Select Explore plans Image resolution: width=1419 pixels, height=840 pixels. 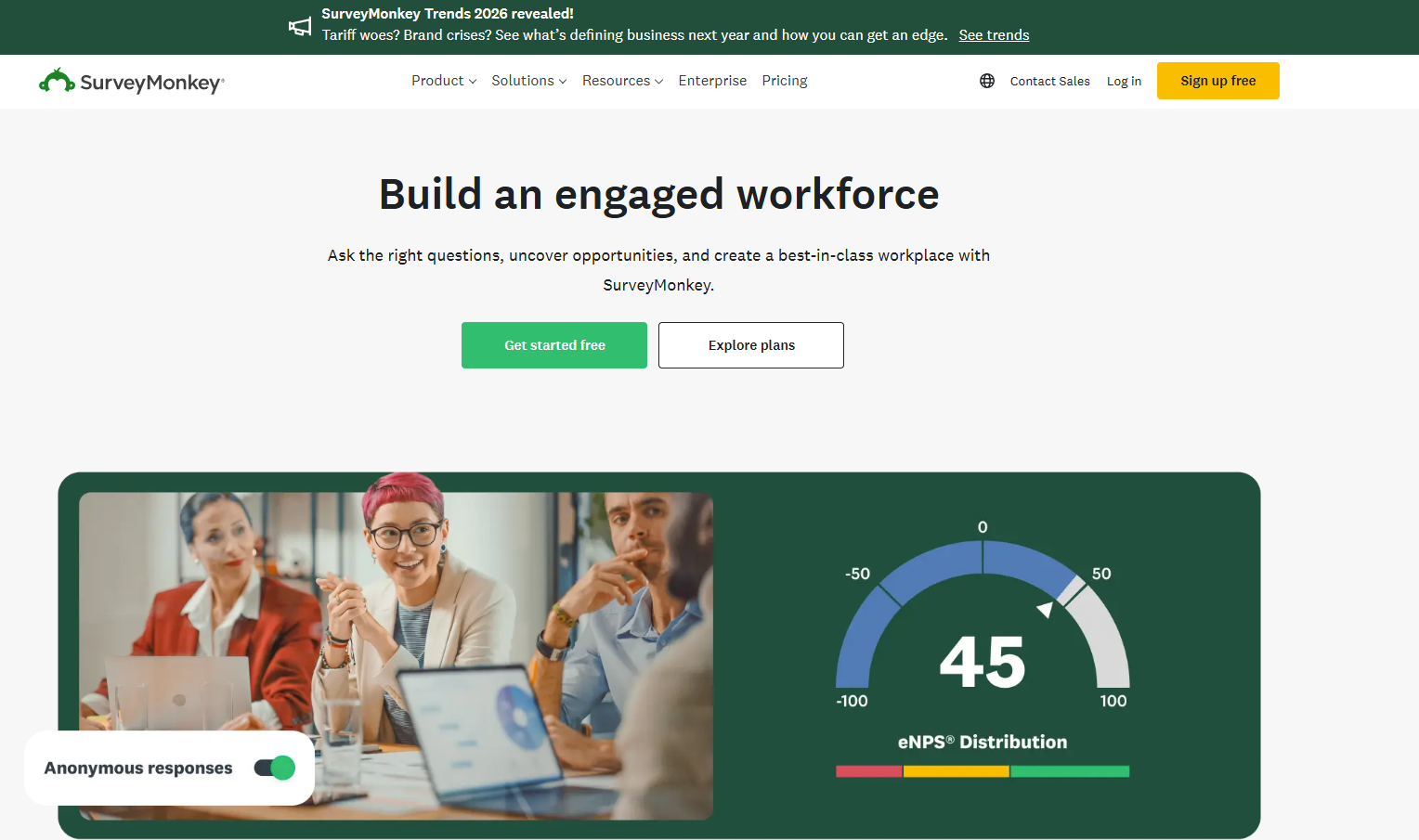pyautogui.click(x=750, y=344)
